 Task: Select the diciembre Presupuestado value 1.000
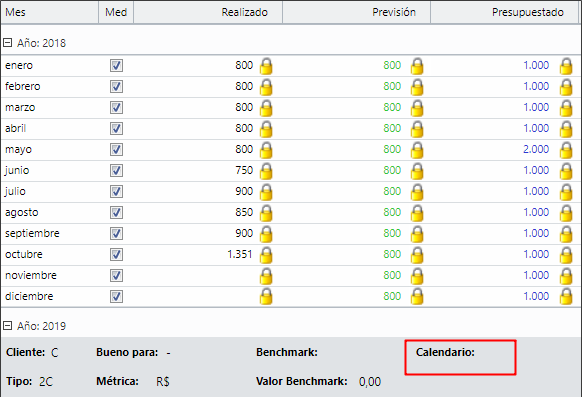point(536,296)
